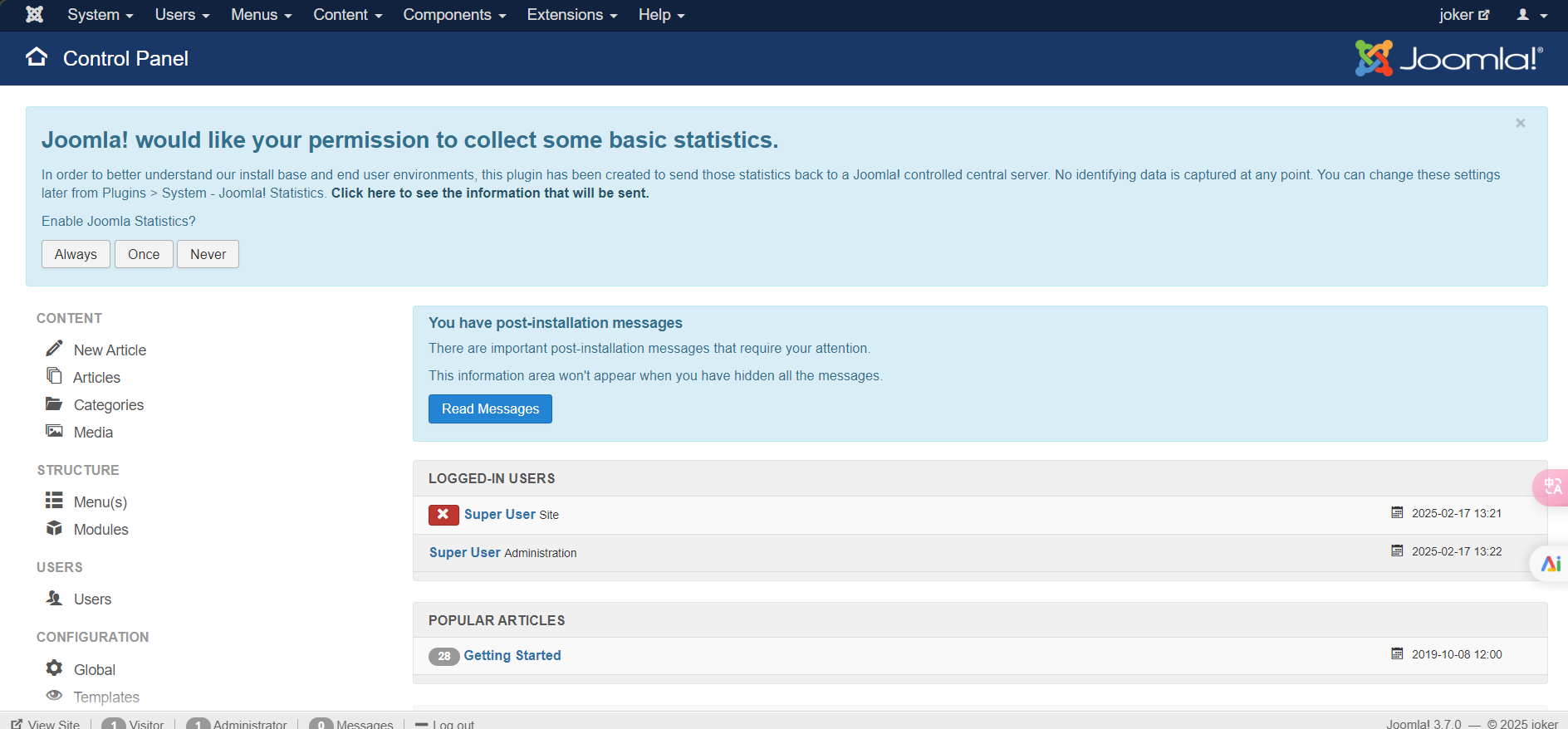The height and width of the screenshot is (729, 1568).
Task: Open Super User Administration profile link
Action: pyautogui.click(x=465, y=552)
